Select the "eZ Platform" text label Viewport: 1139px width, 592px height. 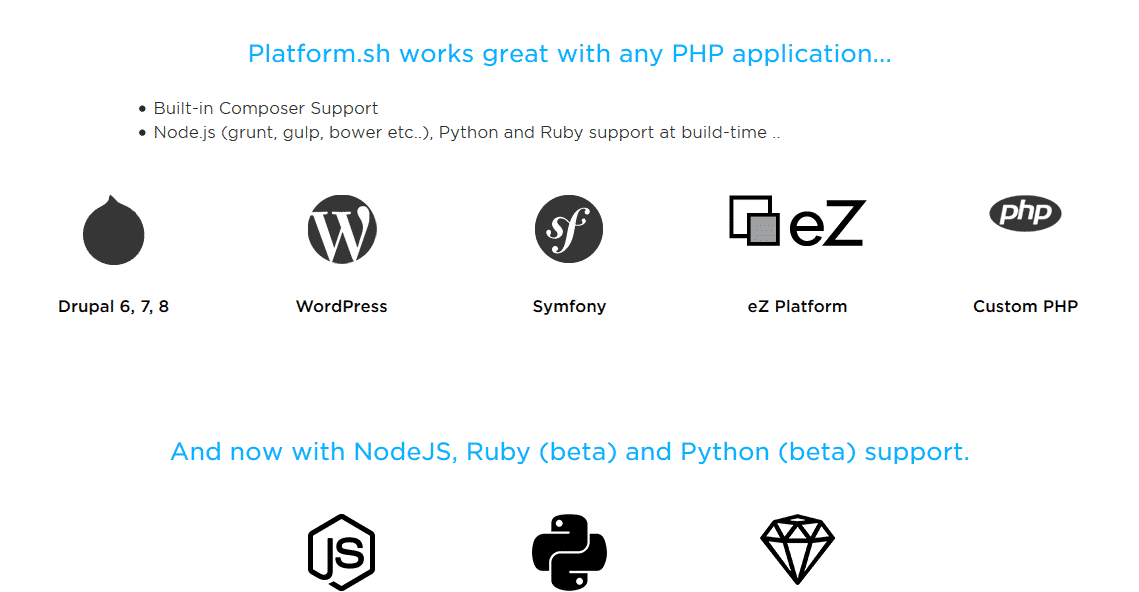(797, 307)
